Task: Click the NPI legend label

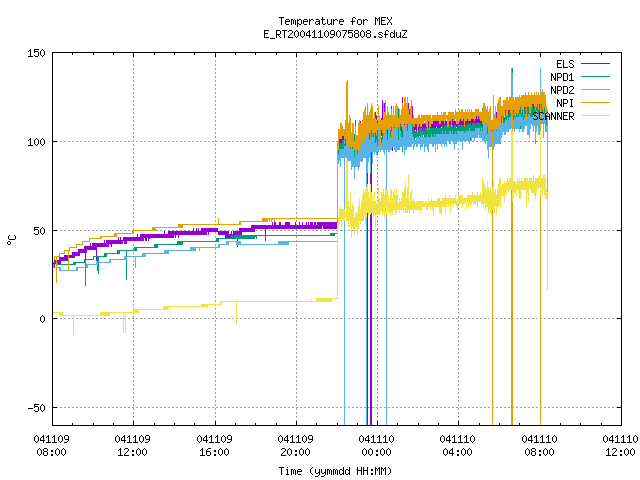Action: (565, 103)
